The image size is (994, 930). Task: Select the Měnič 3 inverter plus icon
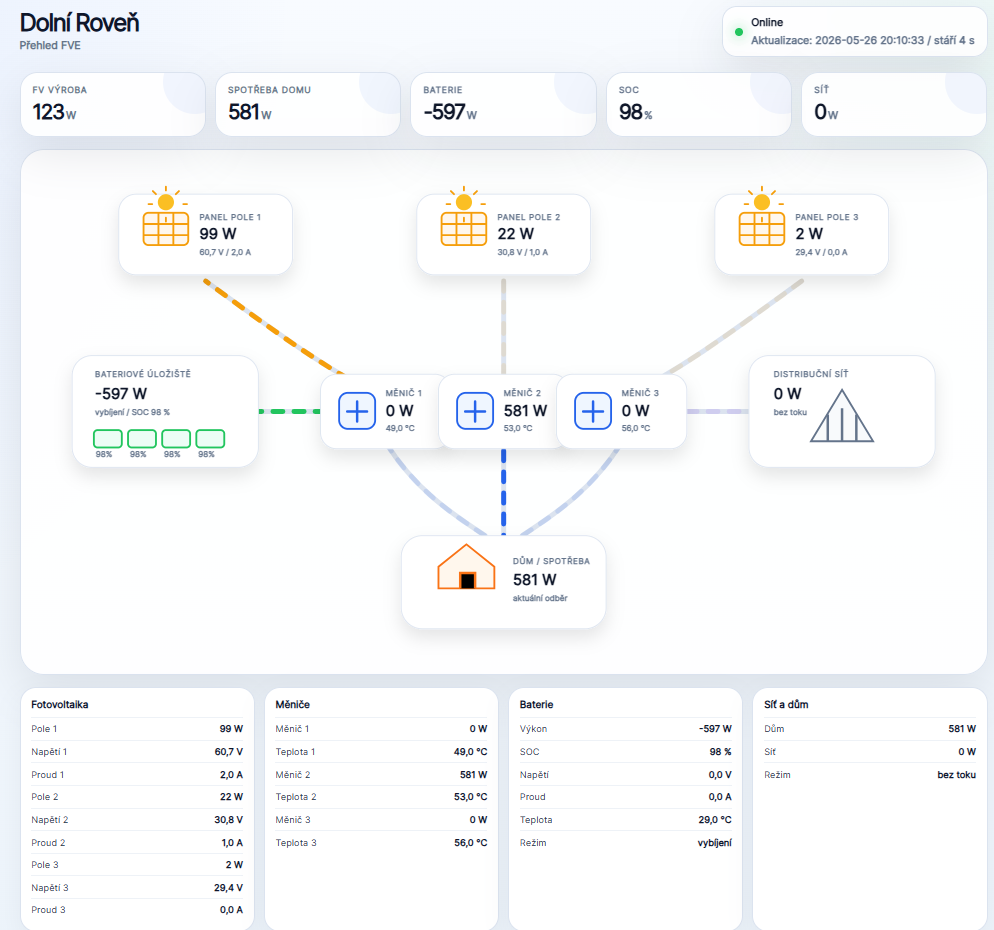[x=593, y=411]
